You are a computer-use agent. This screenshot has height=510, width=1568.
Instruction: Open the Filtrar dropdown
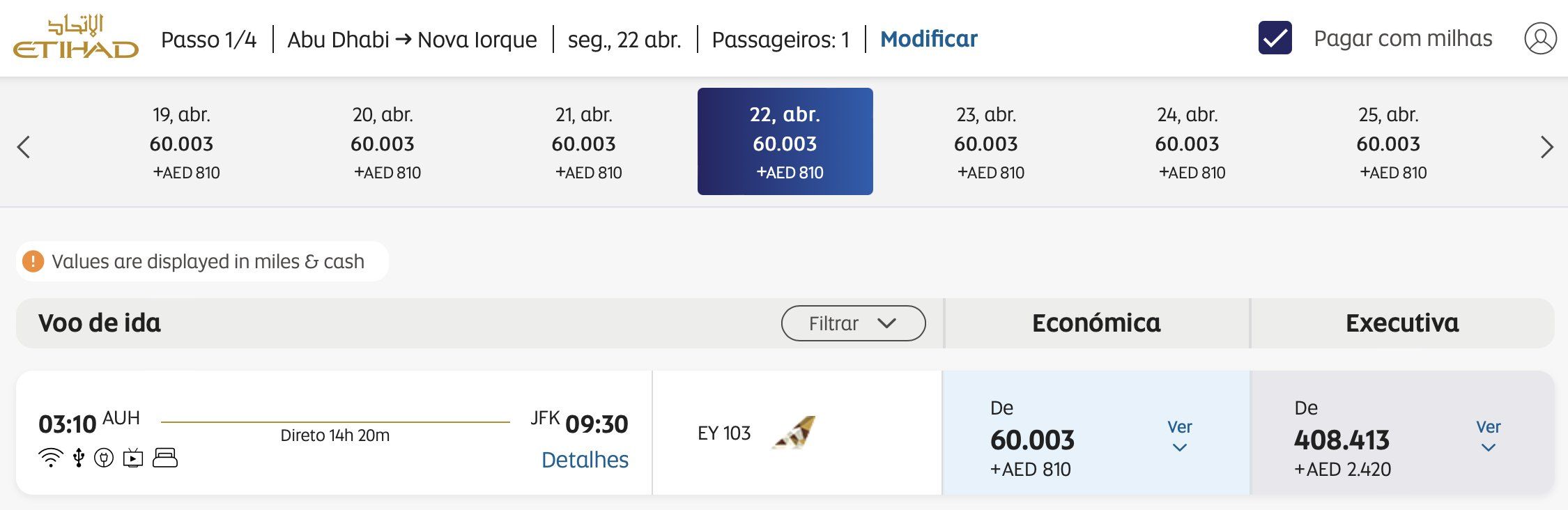click(x=854, y=323)
